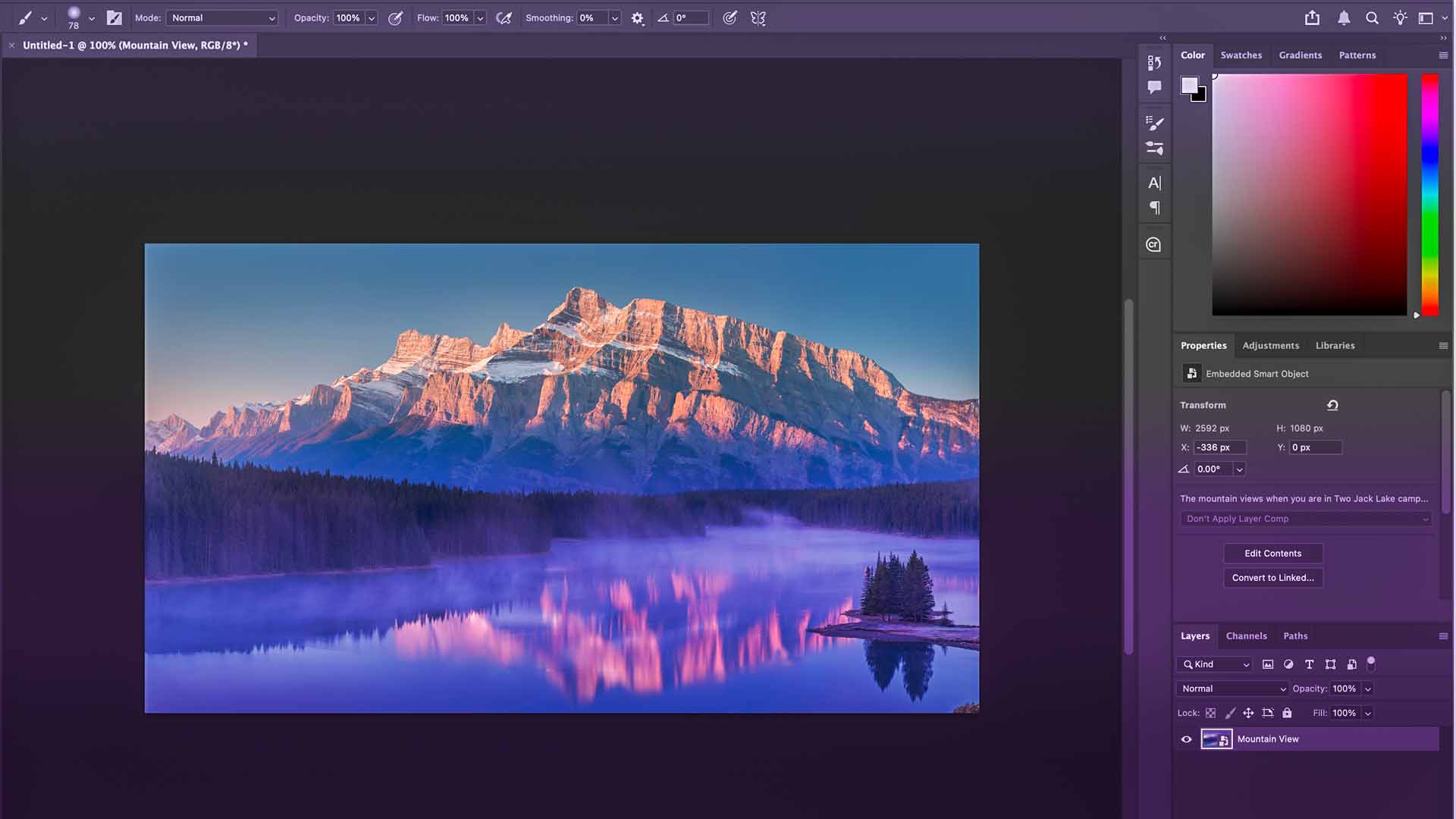The width and height of the screenshot is (1456, 819).
Task: Open the brush settings panel icon
Action: (x=114, y=18)
